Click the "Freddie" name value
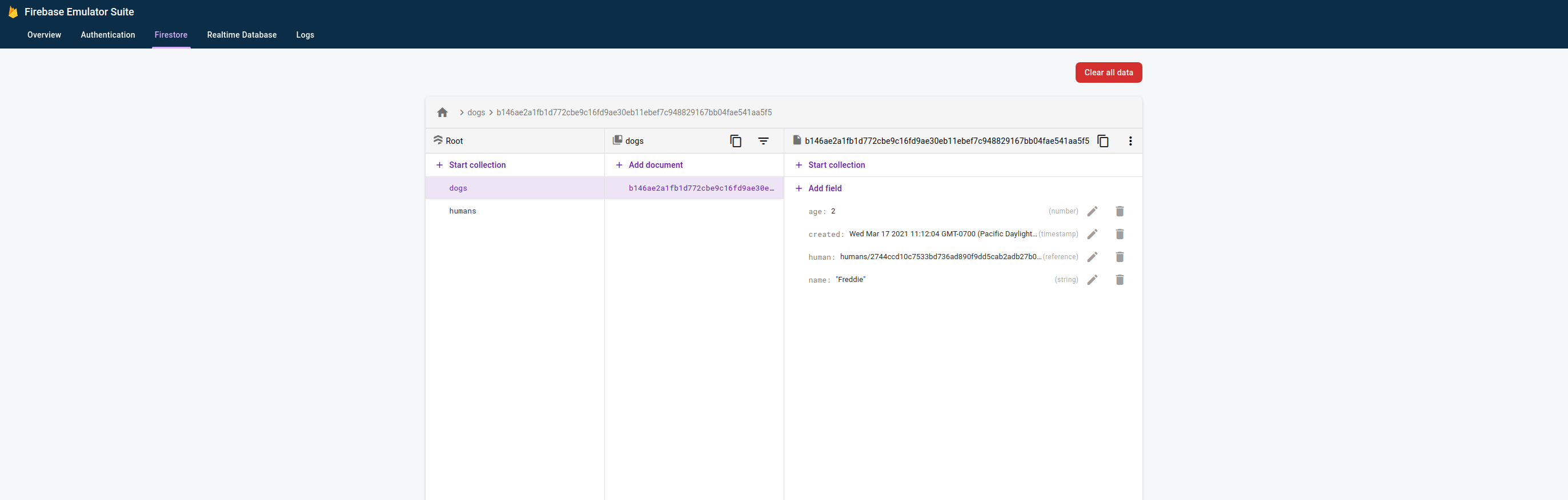This screenshot has width=1568, height=500. click(851, 280)
